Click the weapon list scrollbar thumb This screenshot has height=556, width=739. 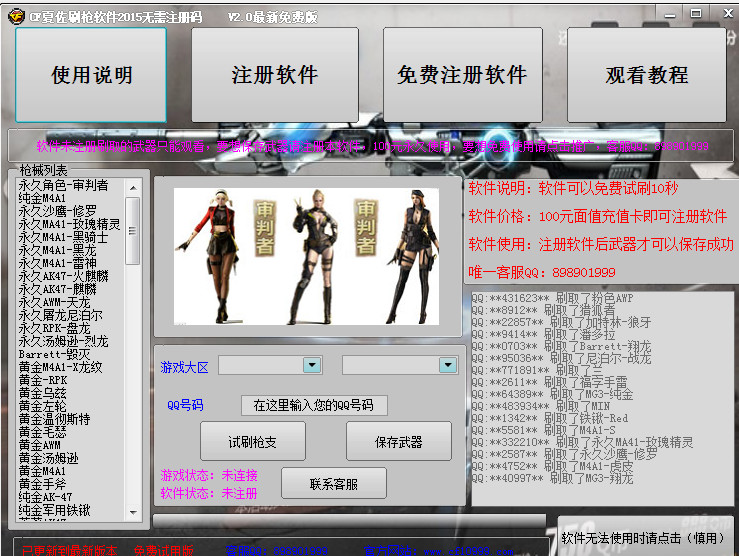tap(132, 231)
